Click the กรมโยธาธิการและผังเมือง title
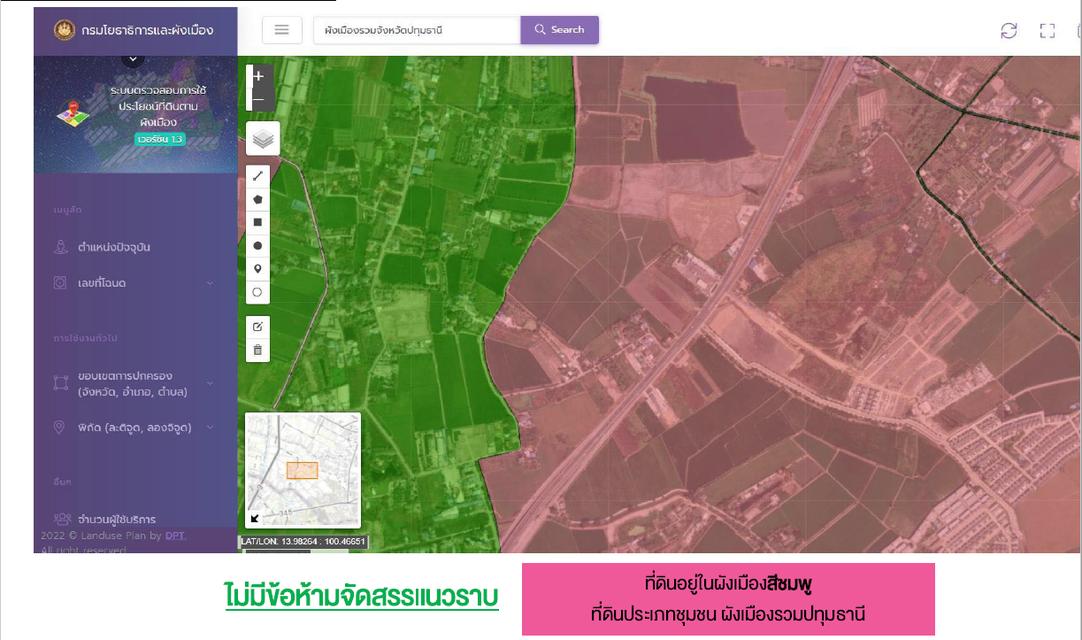 [x=147, y=30]
